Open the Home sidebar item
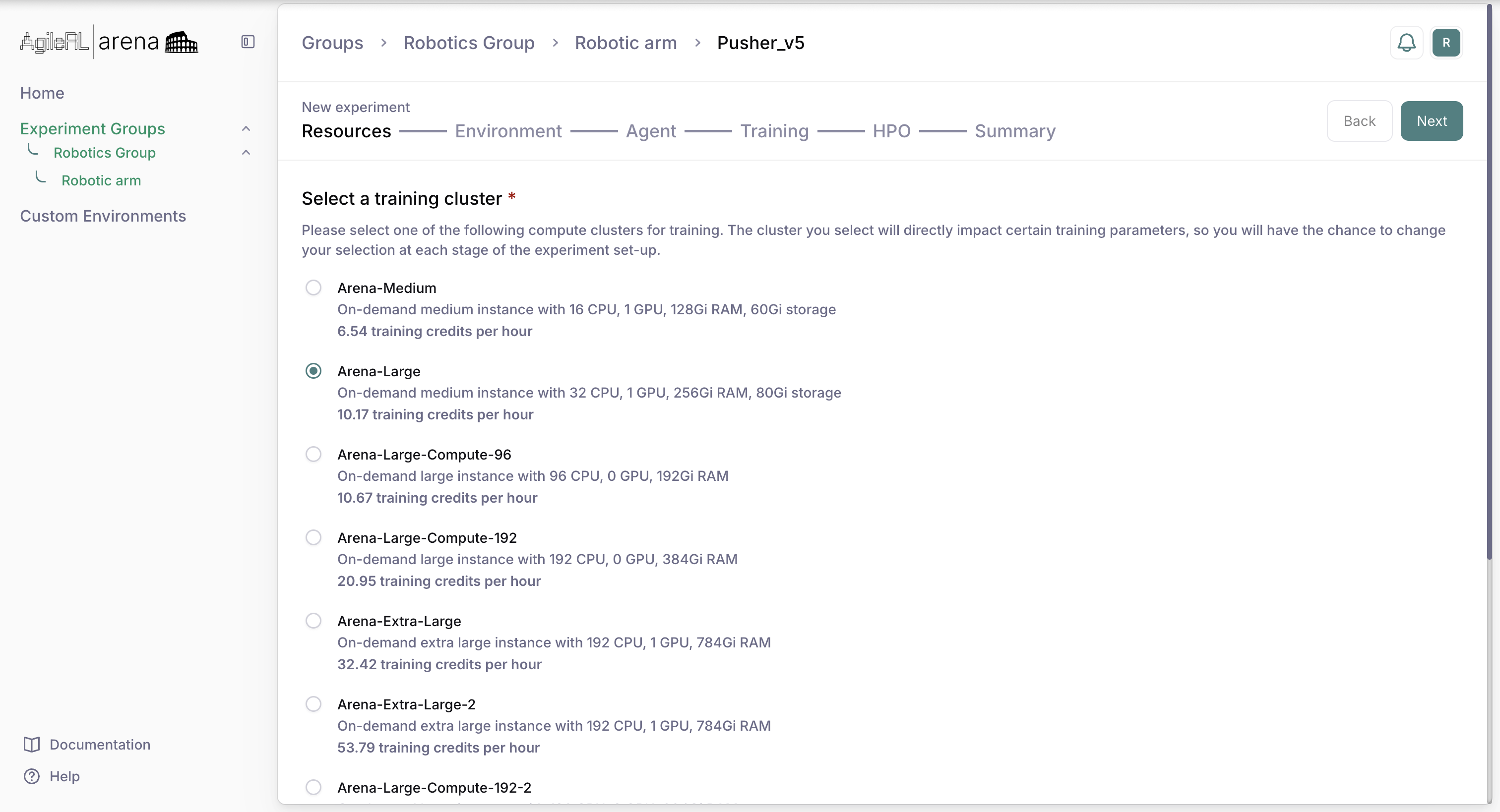This screenshot has height=812, width=1500. click(42, 93)
